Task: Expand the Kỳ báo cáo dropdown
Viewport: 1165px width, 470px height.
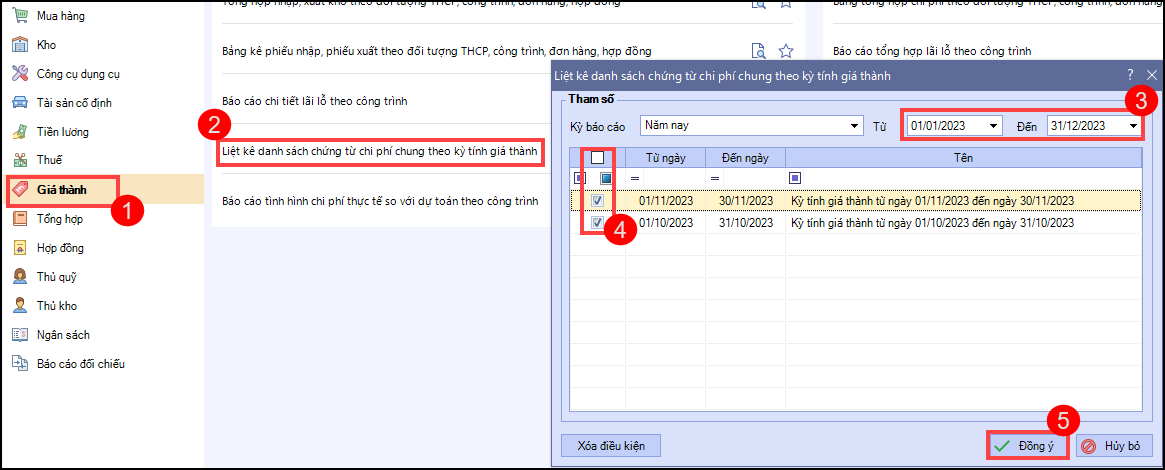Action: 853,126
